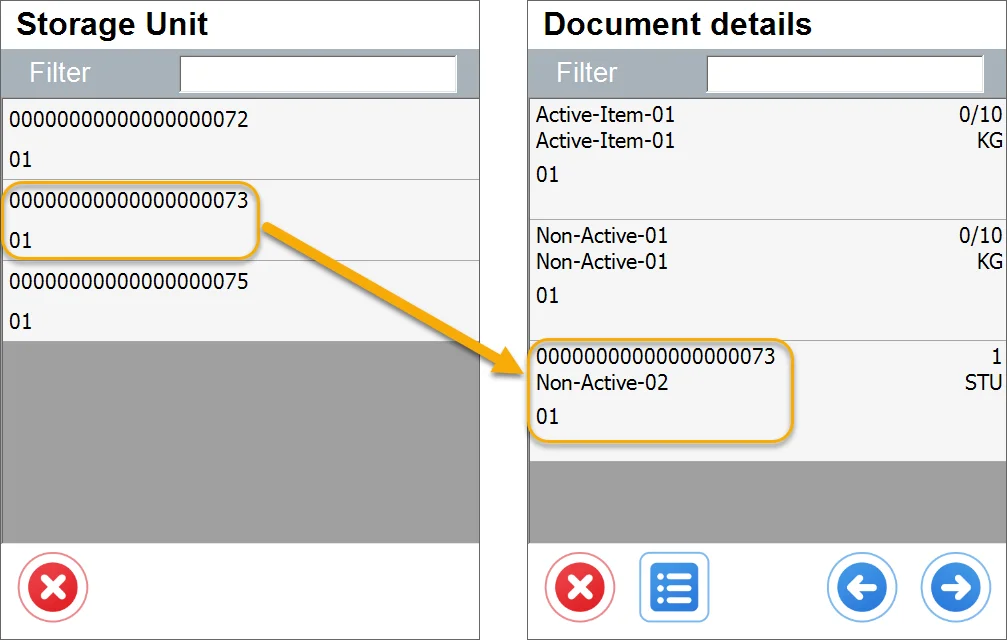The height and width of the screenshot is (640, 1007).
Task: Click empty gray area below storage units
Action: pos(240,440)
